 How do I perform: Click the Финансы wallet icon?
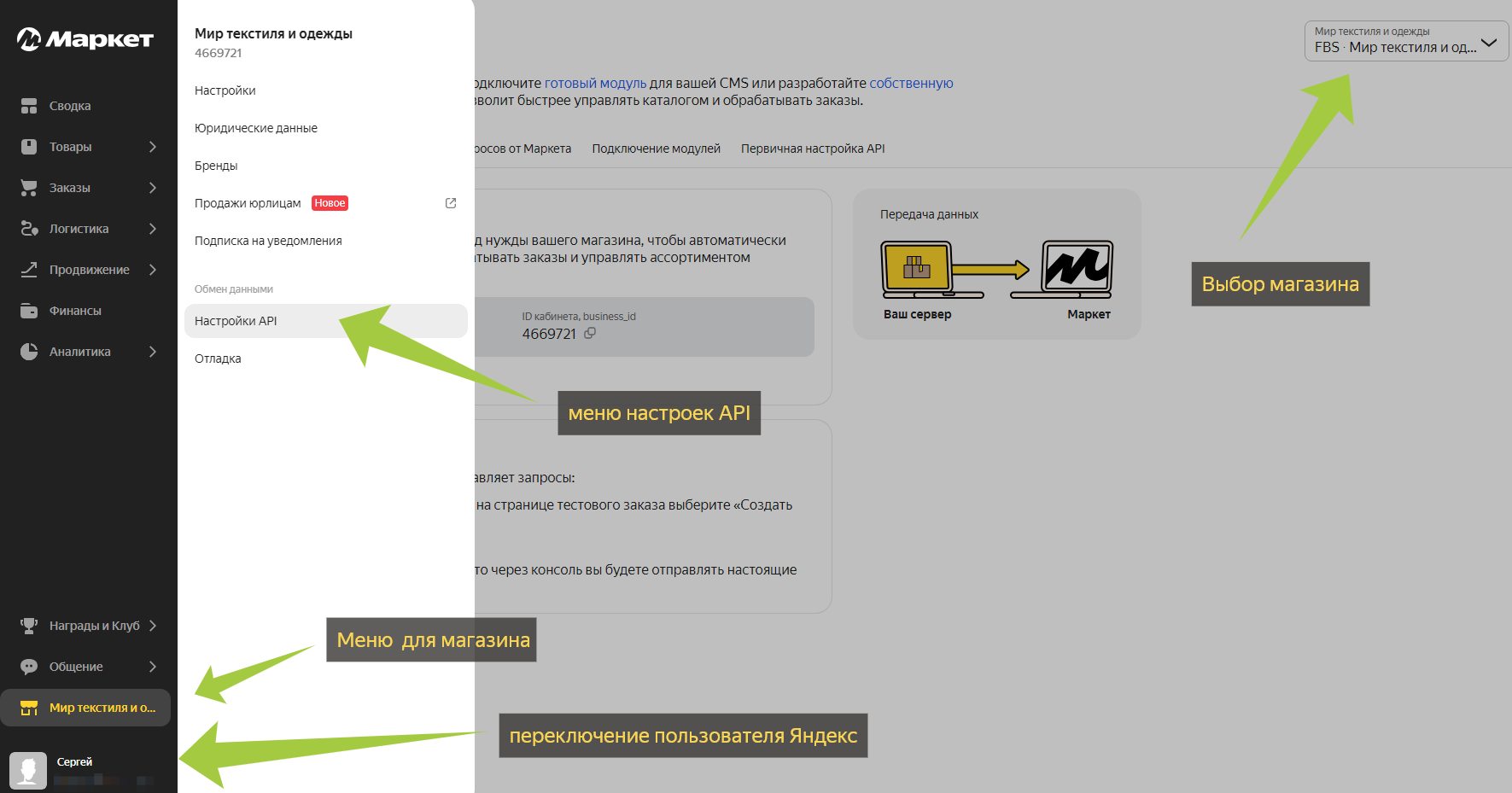point(29,311)
